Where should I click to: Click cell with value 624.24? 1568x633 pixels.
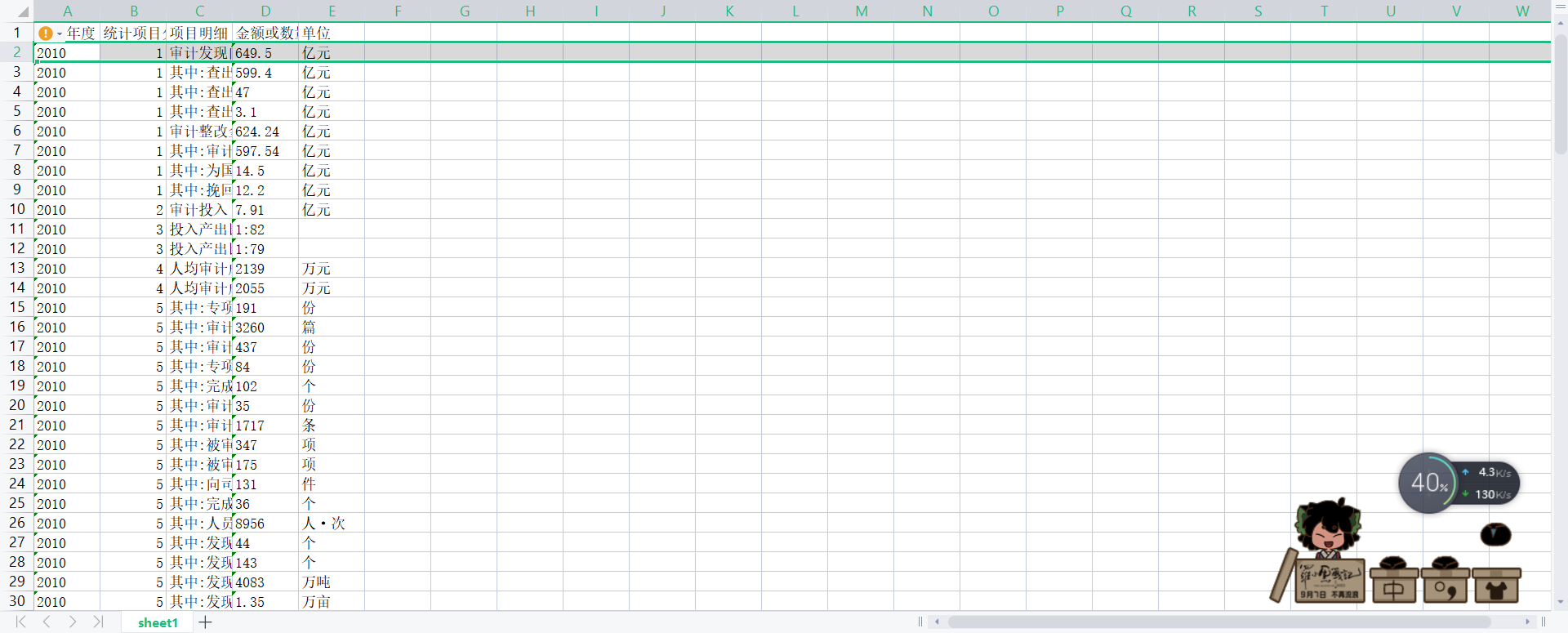[x=265, y=131]
